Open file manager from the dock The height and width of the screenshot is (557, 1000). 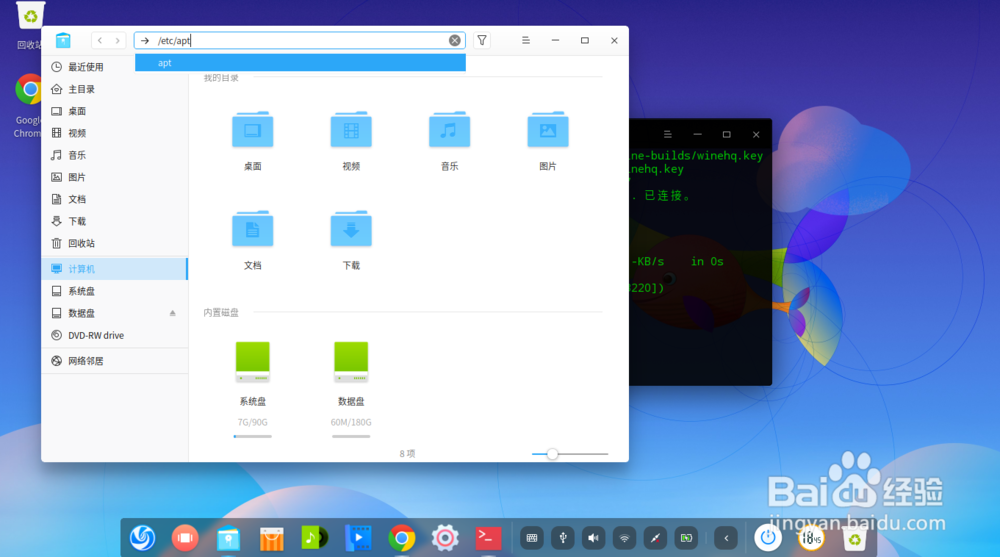click(x=228, y=538)
